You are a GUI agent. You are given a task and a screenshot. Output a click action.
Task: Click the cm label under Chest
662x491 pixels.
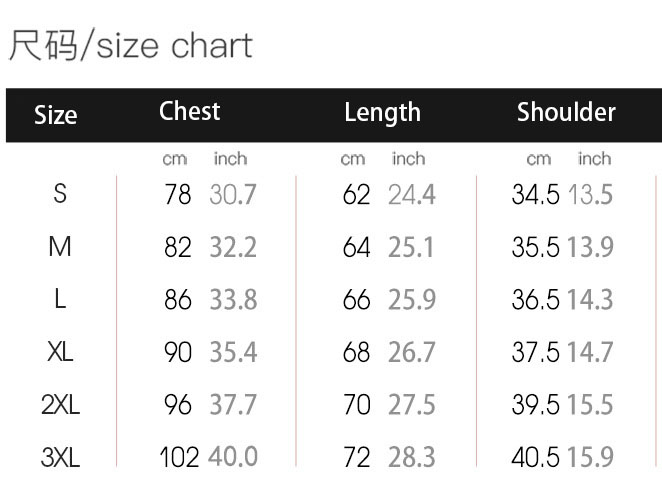point(175,159)
